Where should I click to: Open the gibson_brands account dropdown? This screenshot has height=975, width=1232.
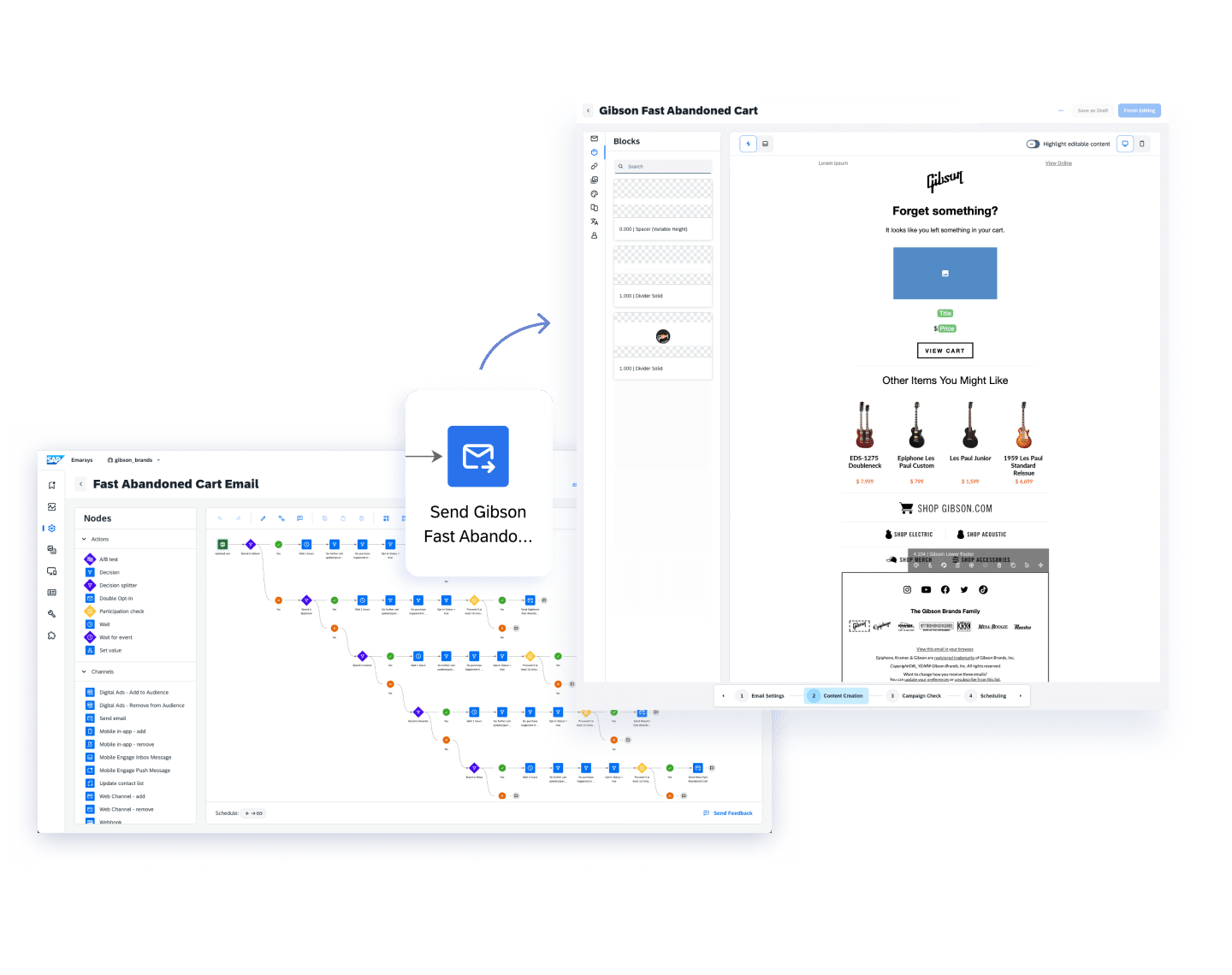point(134,460)
